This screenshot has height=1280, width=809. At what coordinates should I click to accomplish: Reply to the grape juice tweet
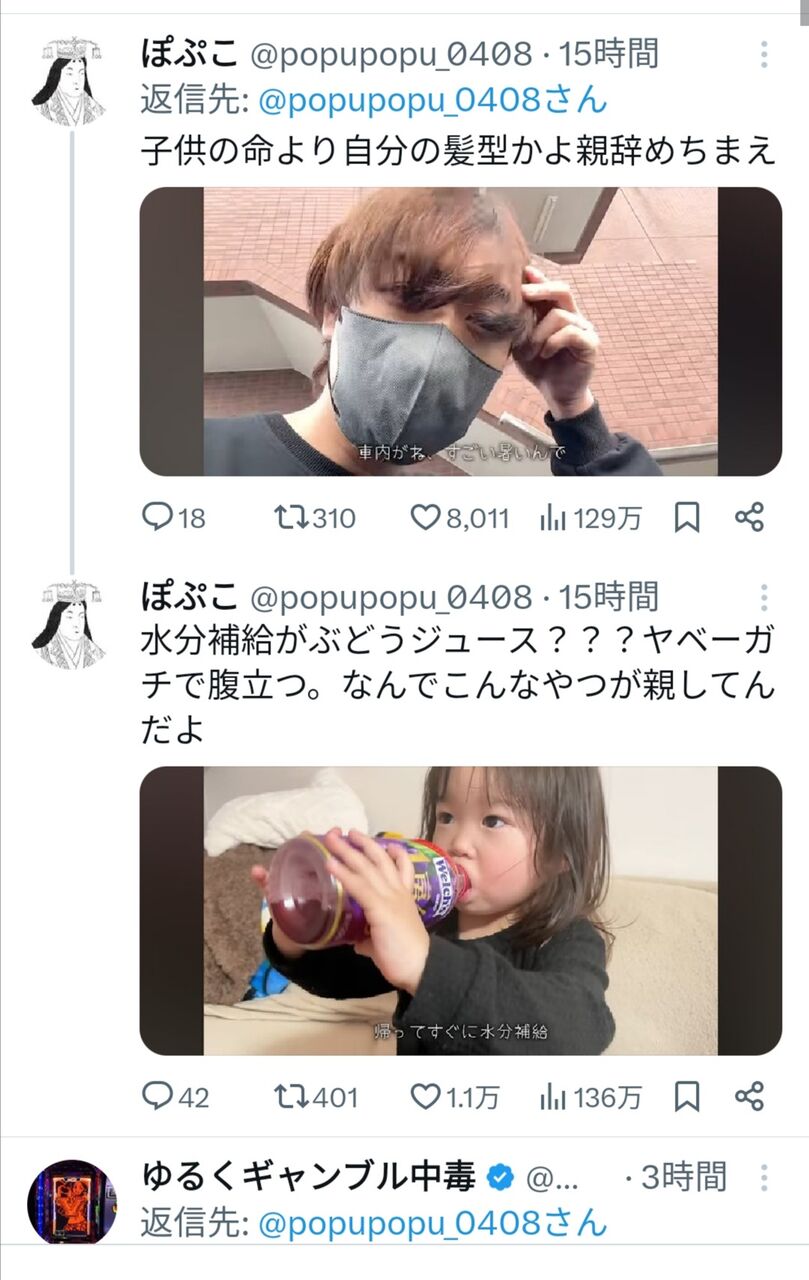click(158, 1097)
